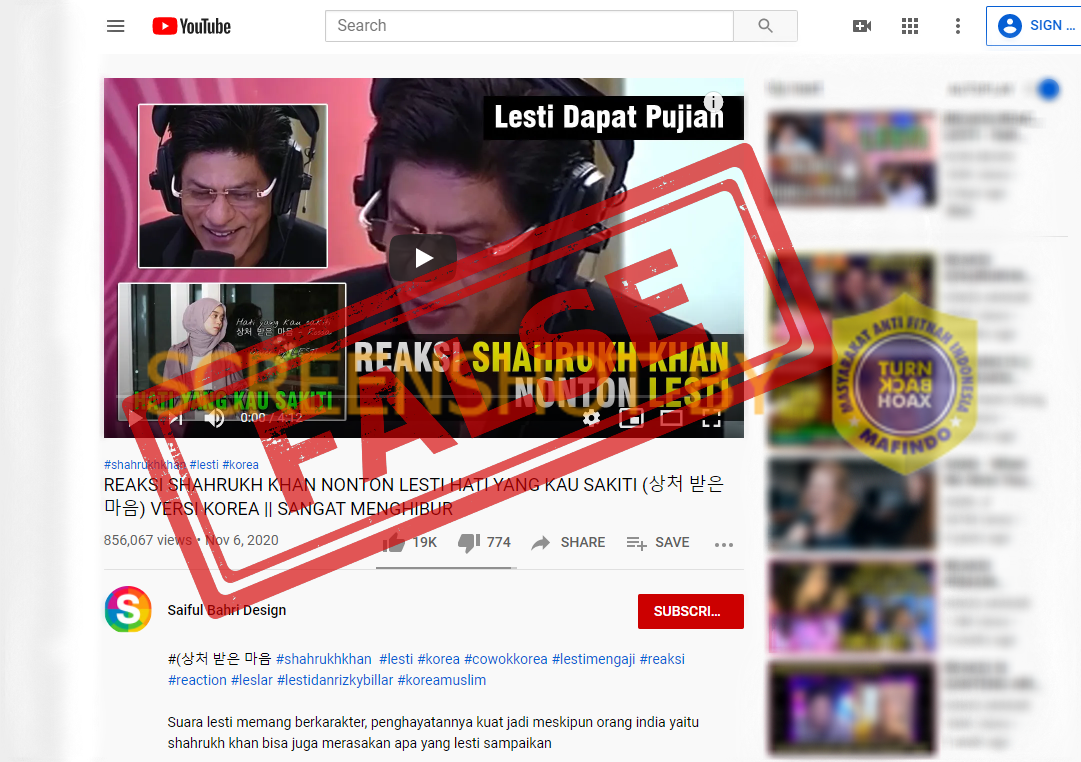
Task: Open the first suggested video thumbnail
Action: (x=852, y=159)
